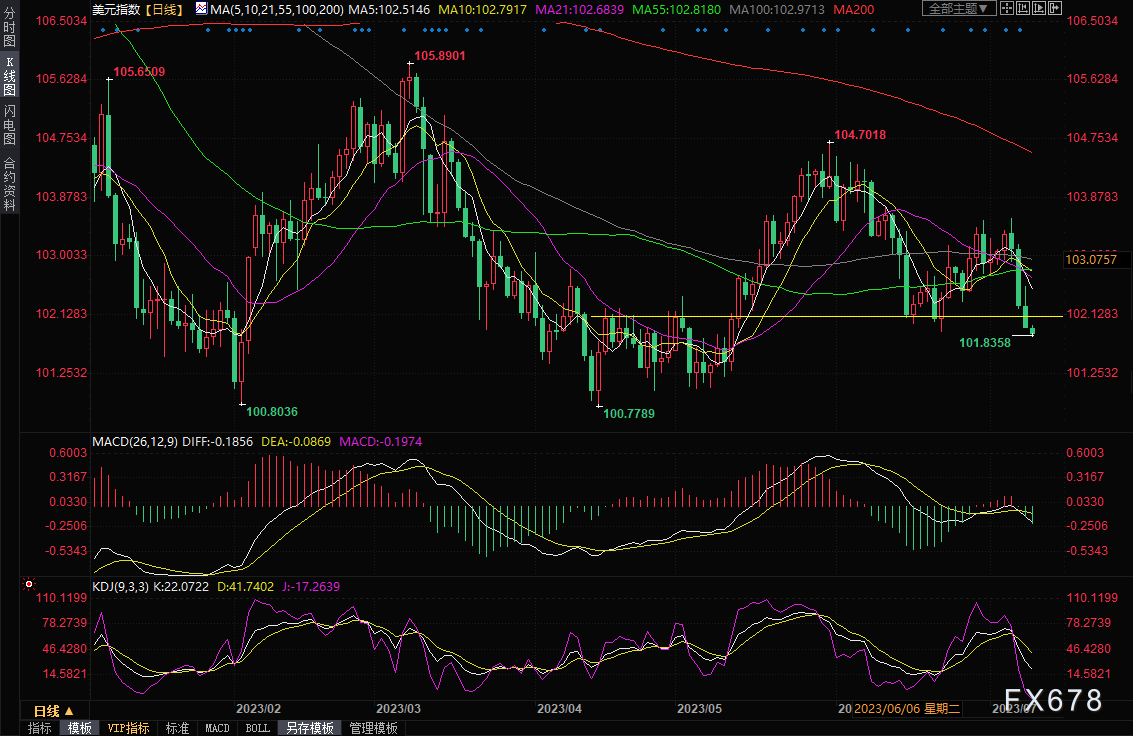Apply the BOLL indicator template

coord(257,728)
